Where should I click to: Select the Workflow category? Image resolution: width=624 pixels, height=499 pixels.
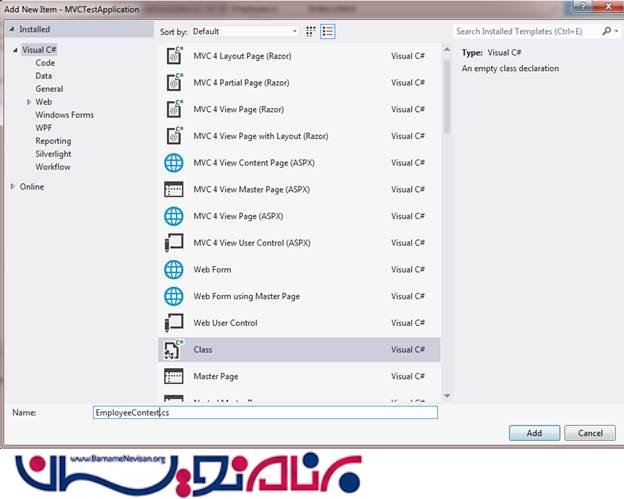[53, 167]
